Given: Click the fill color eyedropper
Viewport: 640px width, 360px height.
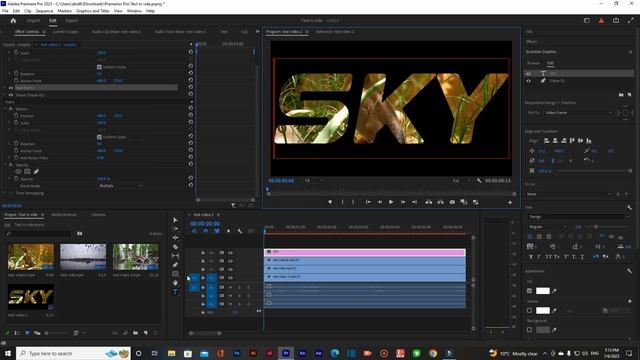Looking at the screenshot, I should (554, 291).
